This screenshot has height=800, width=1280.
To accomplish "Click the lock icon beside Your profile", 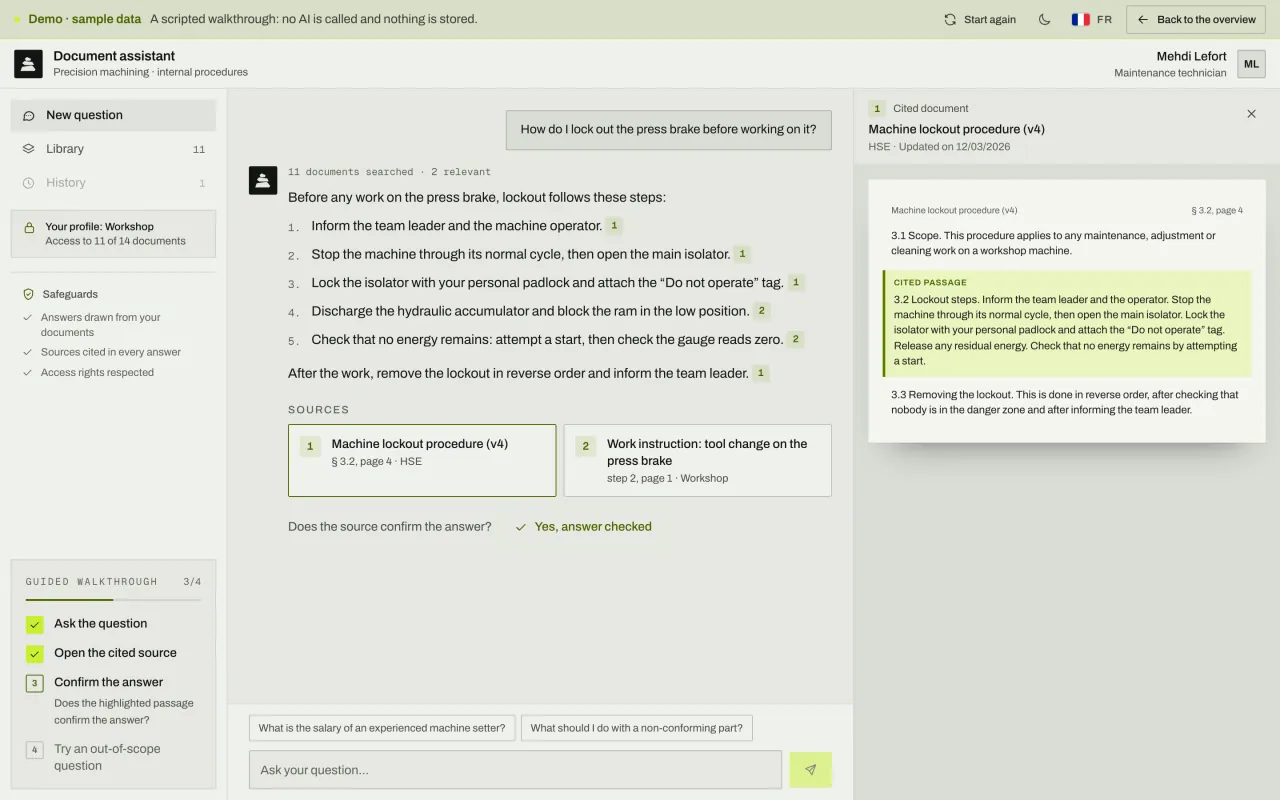I will coord(29,227).
